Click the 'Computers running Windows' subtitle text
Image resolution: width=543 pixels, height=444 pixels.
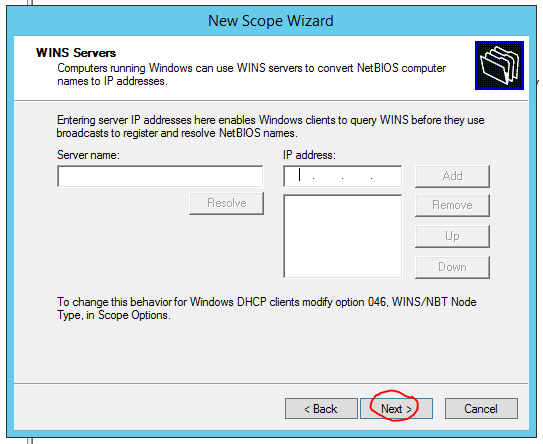251,74
